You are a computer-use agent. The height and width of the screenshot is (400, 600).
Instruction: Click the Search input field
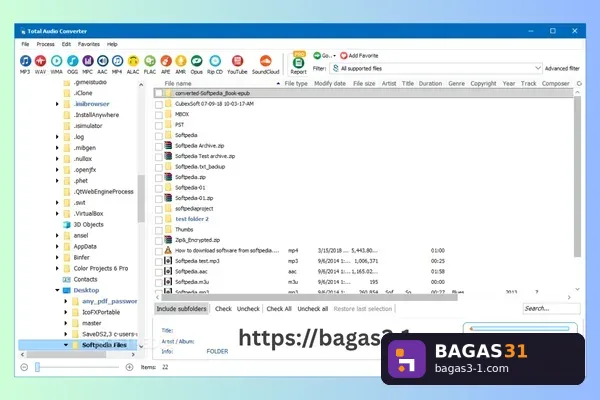point(551,309)
